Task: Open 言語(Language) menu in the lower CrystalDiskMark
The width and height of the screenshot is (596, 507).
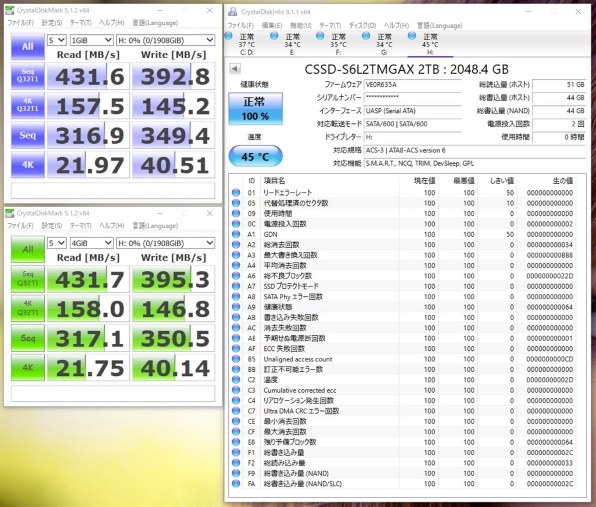Action: click(155, 226)
